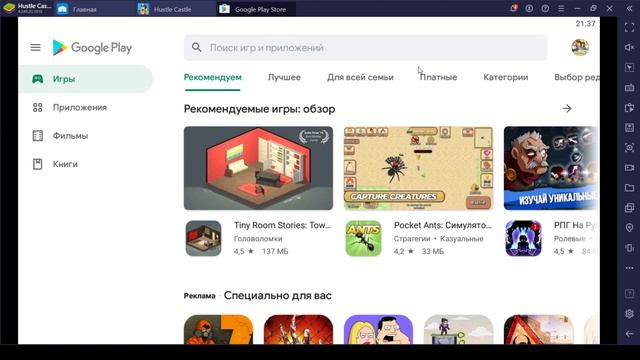The width and height of the screenshot is (640, 360).
Task: Expand recommended games with the arrow
Action: (x=567, y=109)
